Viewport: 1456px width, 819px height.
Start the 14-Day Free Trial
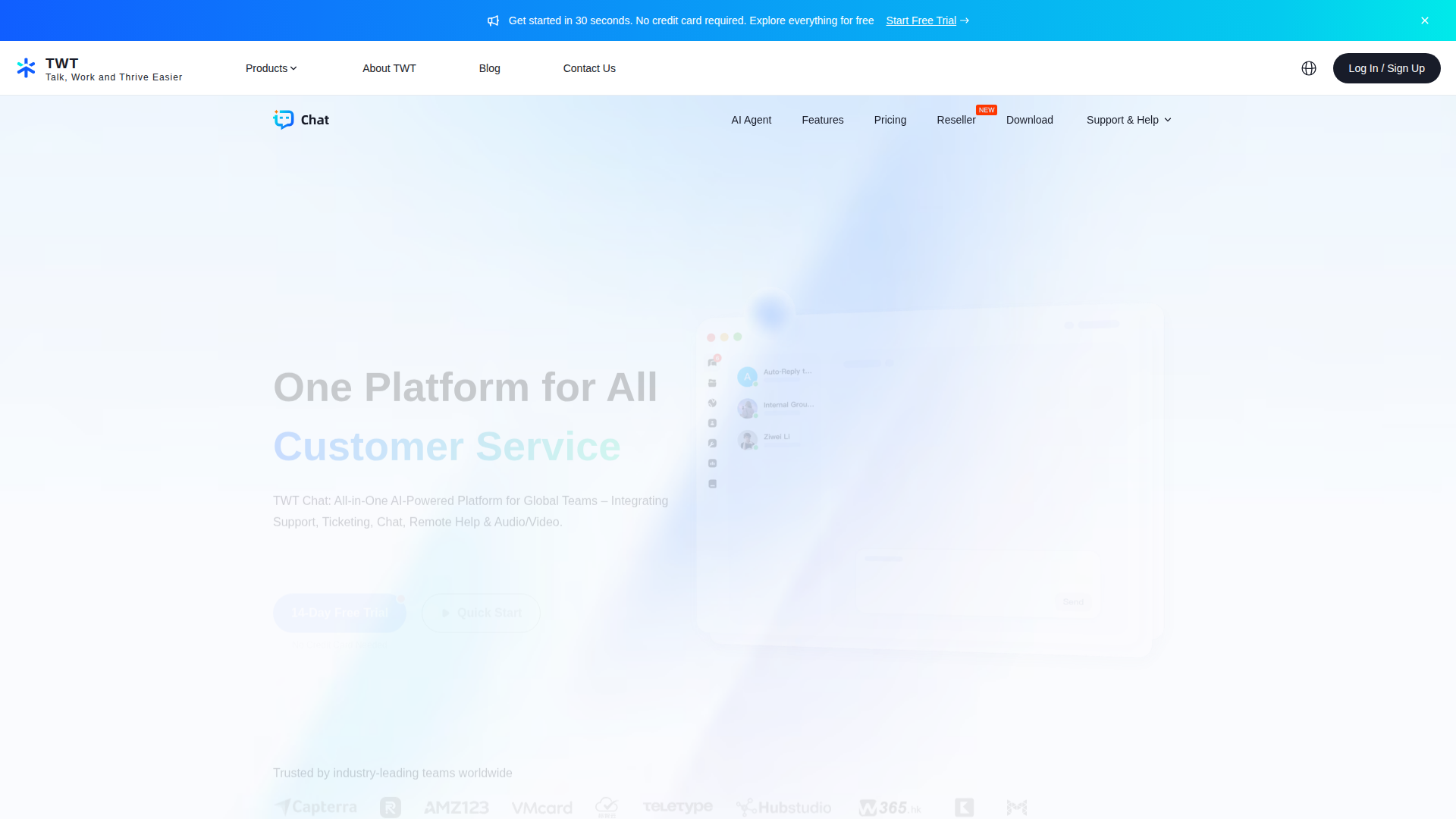[340, 613]
